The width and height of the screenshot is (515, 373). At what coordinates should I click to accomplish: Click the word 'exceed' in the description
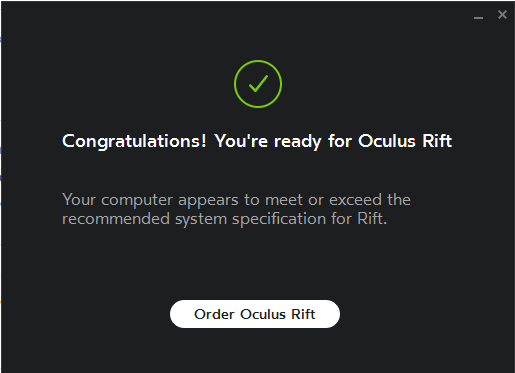tap(355, 200)
